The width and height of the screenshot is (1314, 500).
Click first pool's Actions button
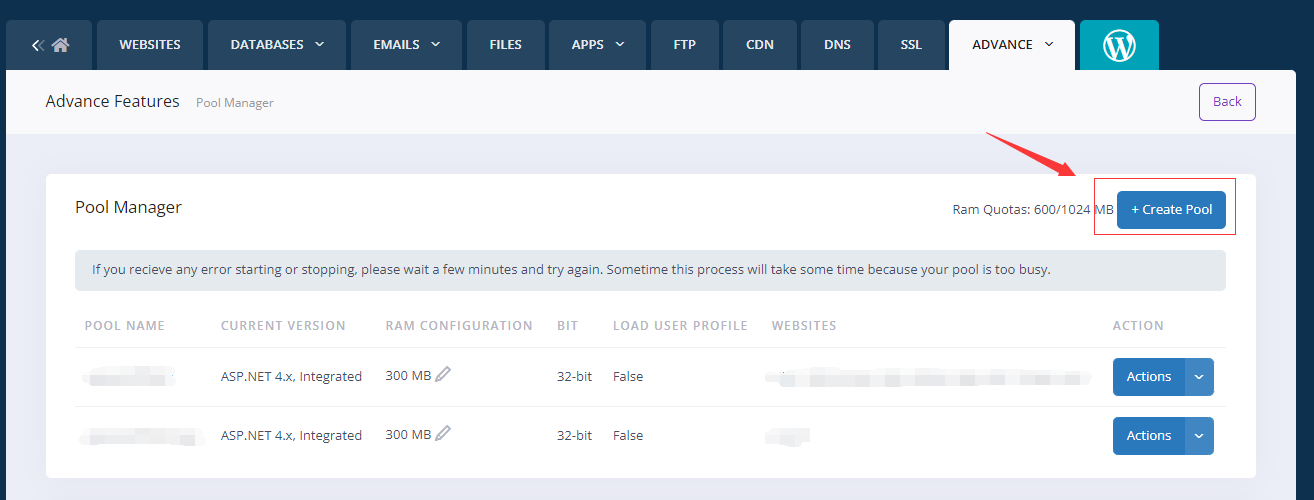pyautogui.click(x=1148, y=377)
